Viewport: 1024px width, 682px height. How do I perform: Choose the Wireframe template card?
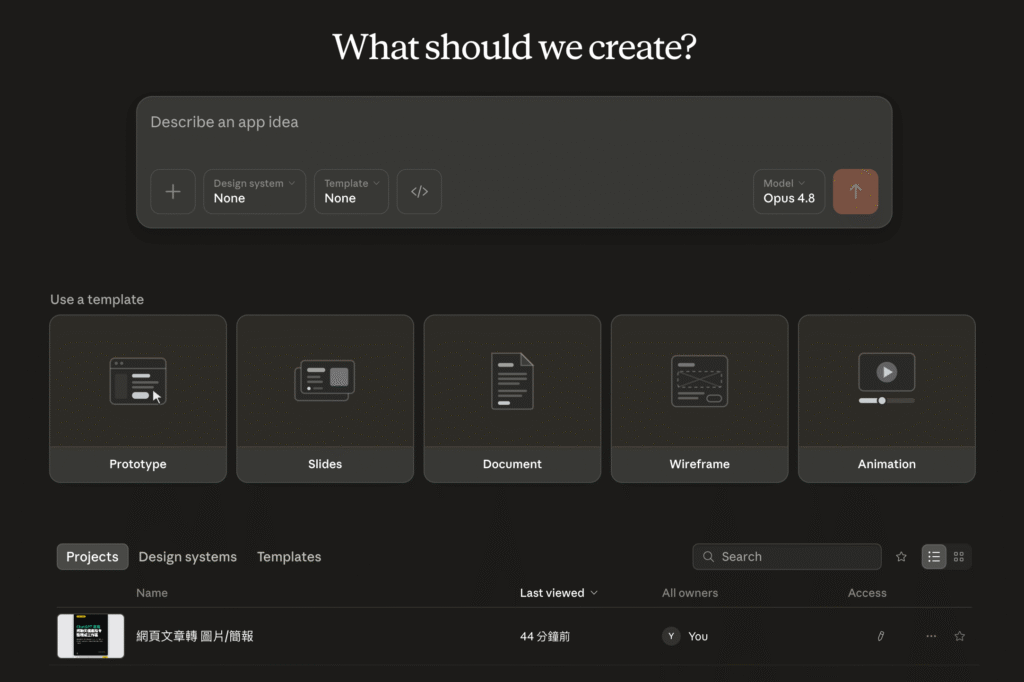point(699,398)
